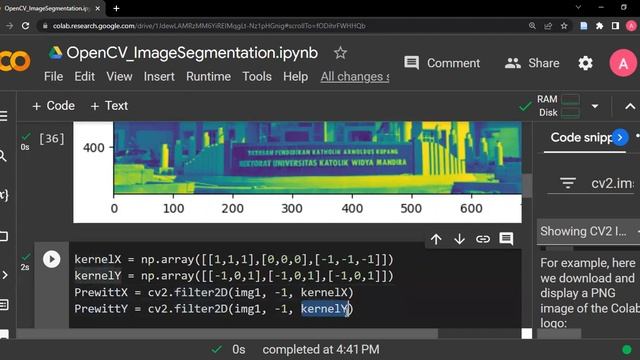Screen dimensions: 640x360
Task: Open the files folder sidebar icon
Action: (4, 236)
